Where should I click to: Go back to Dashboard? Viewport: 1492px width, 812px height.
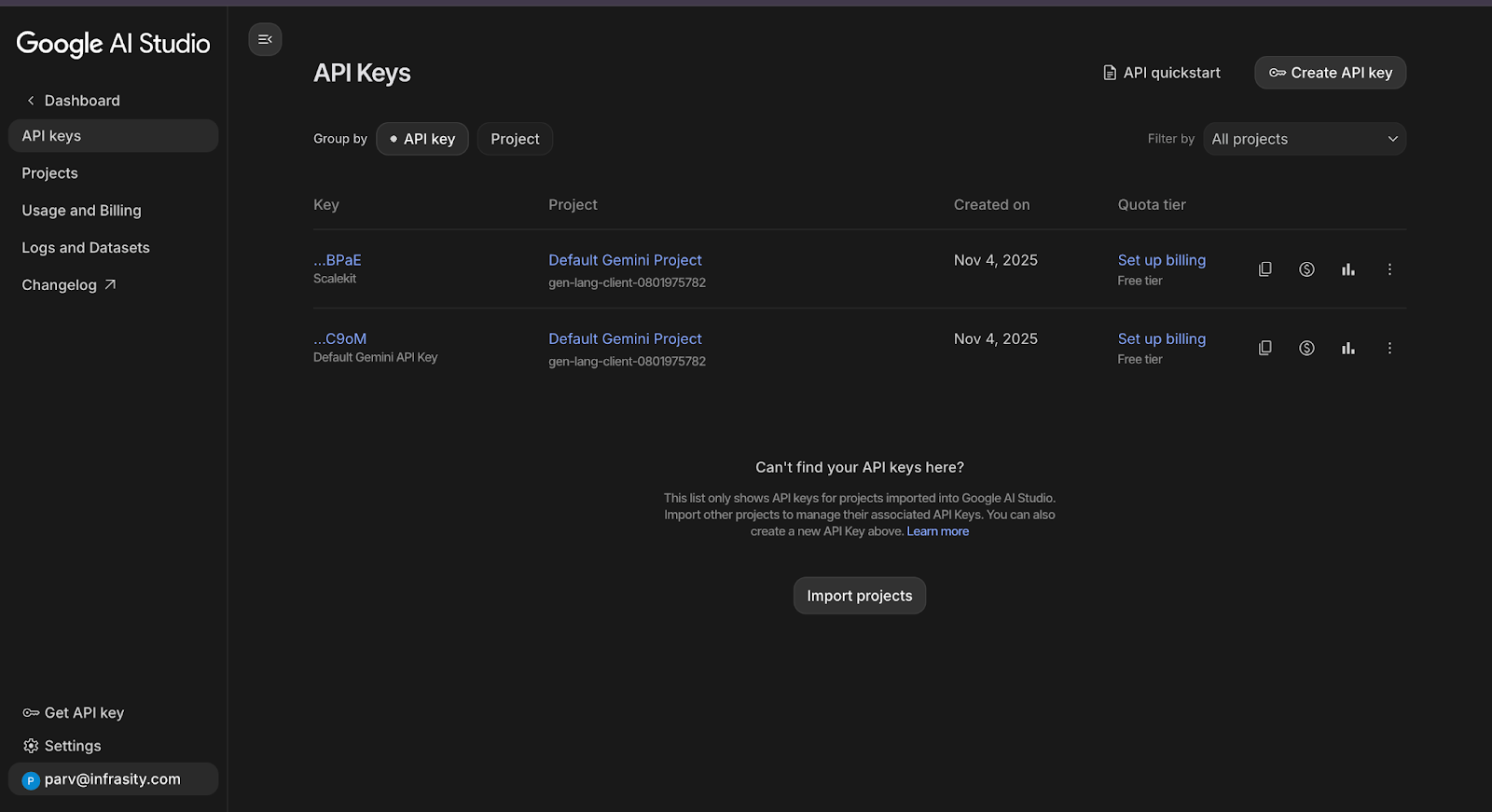point(73,101)
